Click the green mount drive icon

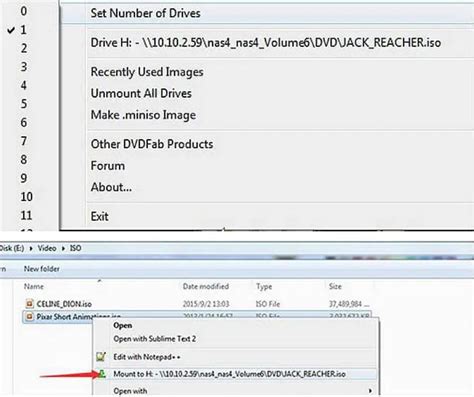[102, 374]
